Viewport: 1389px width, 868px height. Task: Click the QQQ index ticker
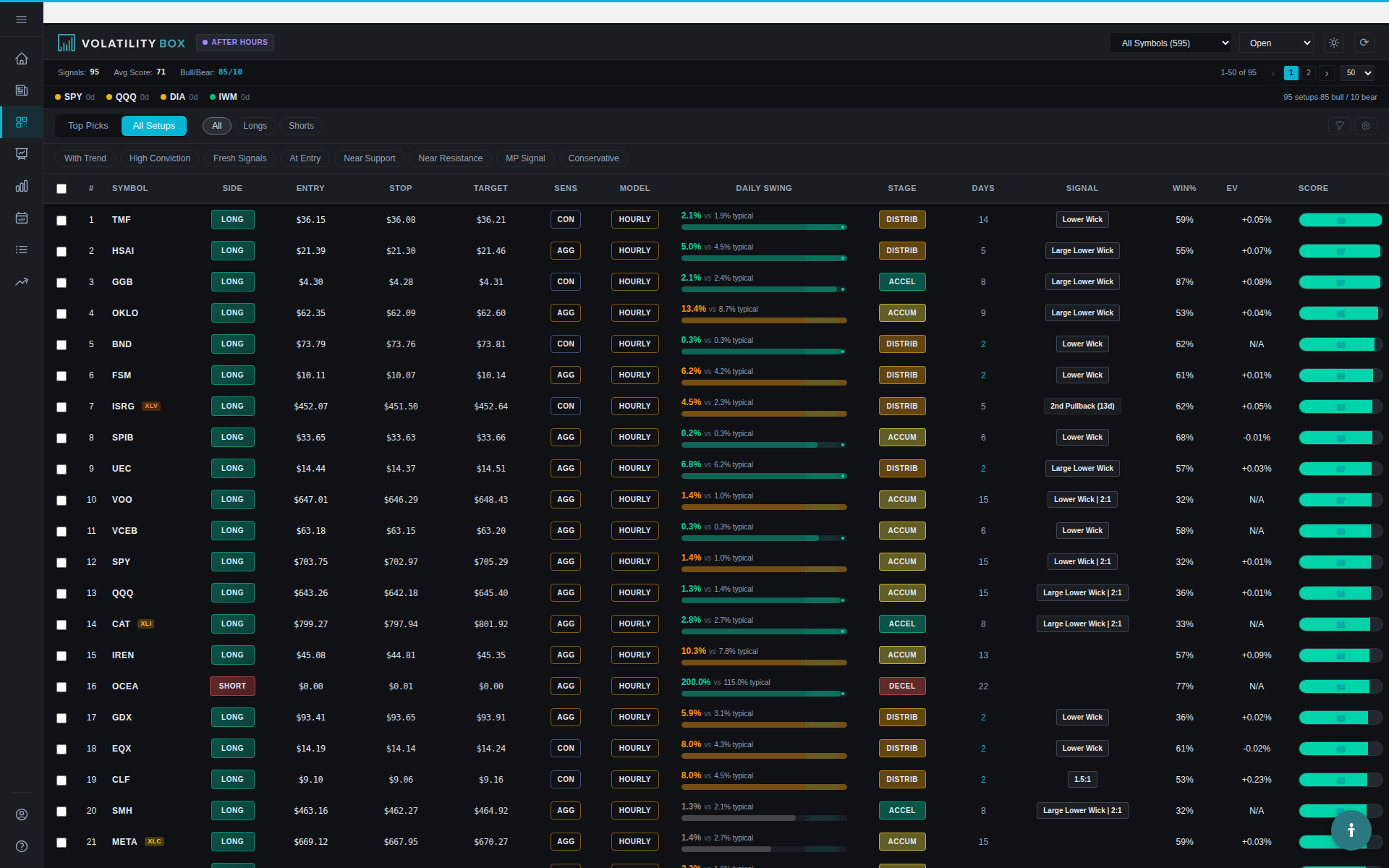[x=127, y=97]
